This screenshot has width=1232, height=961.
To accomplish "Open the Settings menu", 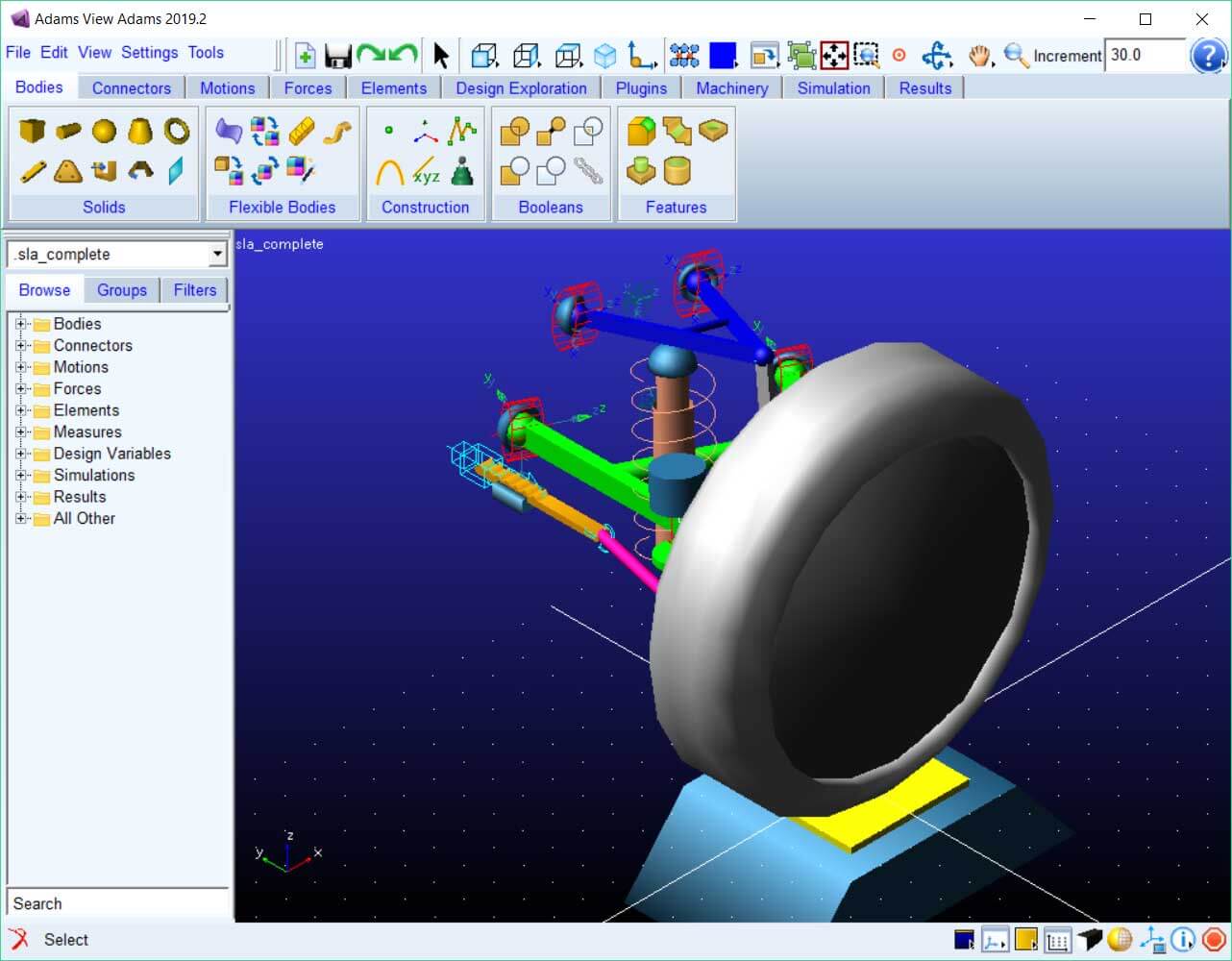I will (x=149, y=53).
